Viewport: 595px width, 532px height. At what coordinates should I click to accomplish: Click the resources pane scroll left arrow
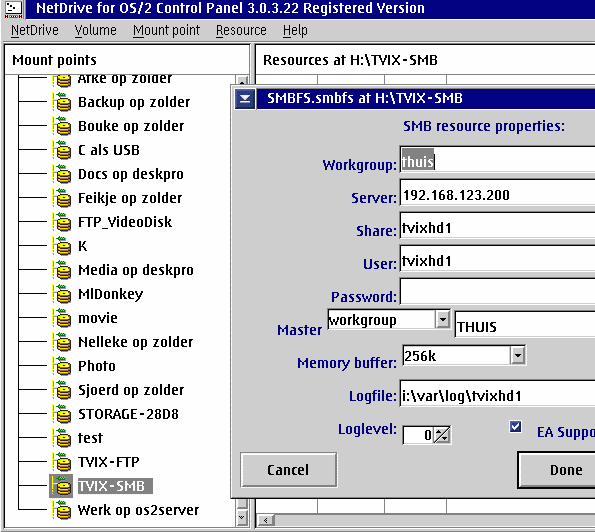point(266,520)
